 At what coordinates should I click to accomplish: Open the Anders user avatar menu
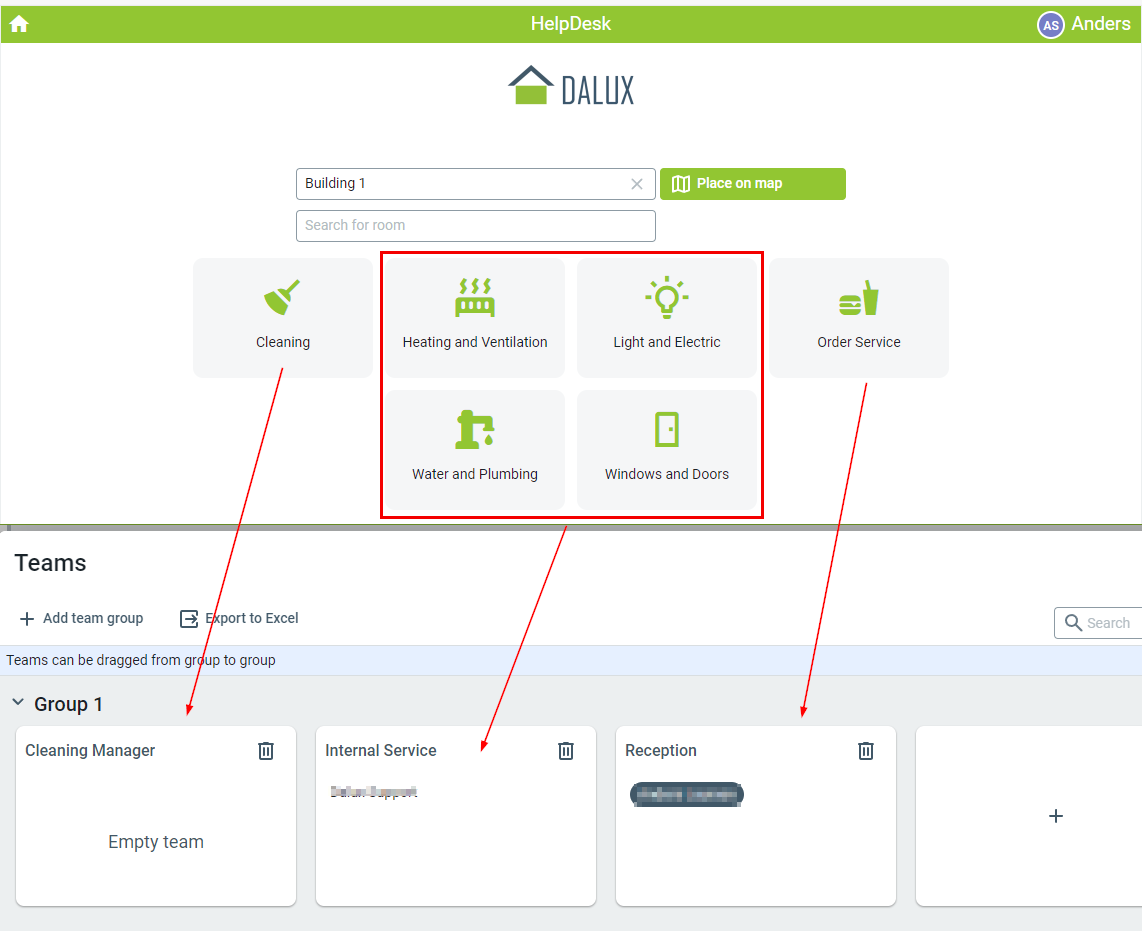coord(1050,25)
